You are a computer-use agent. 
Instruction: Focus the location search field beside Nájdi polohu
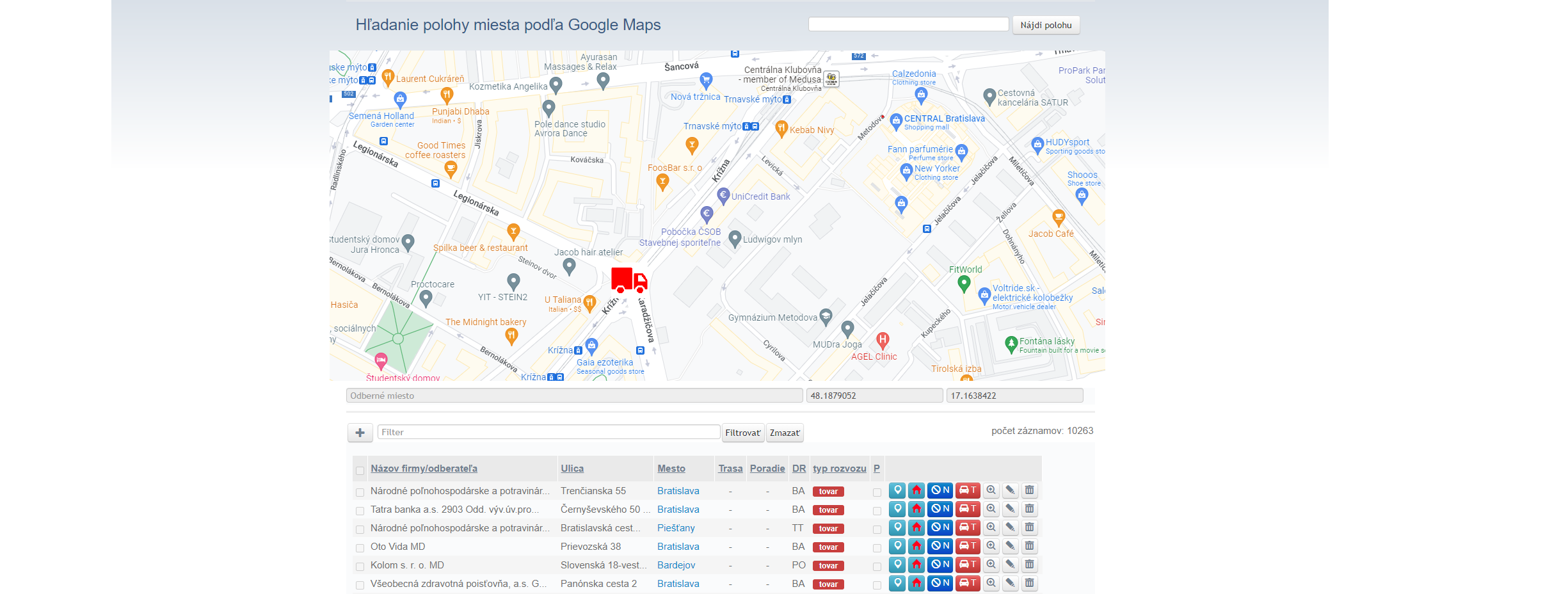tap(908, 24)
